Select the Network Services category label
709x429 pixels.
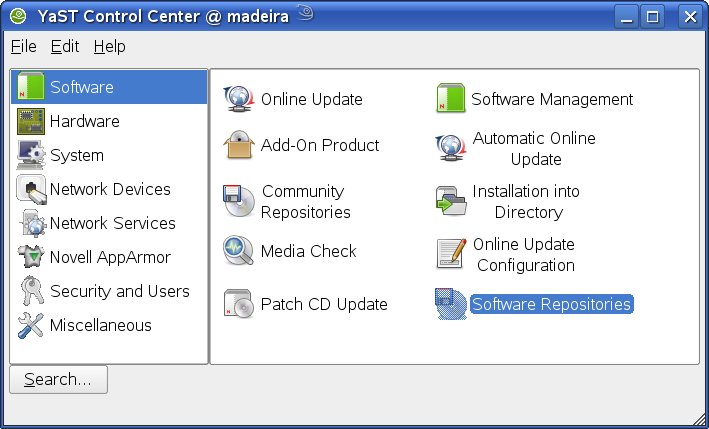(113, 223)
